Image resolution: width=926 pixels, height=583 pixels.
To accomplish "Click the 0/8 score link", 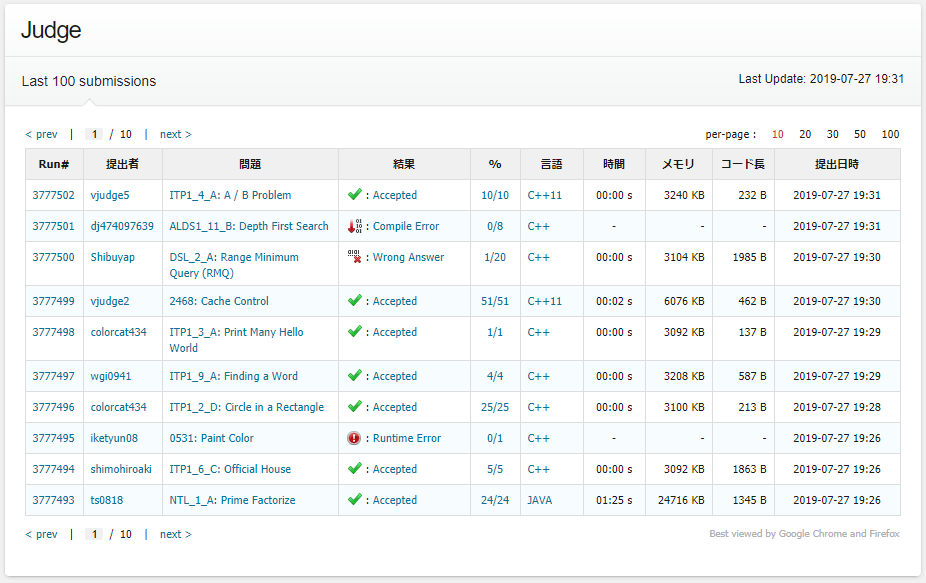I will (x=495, y=226).
